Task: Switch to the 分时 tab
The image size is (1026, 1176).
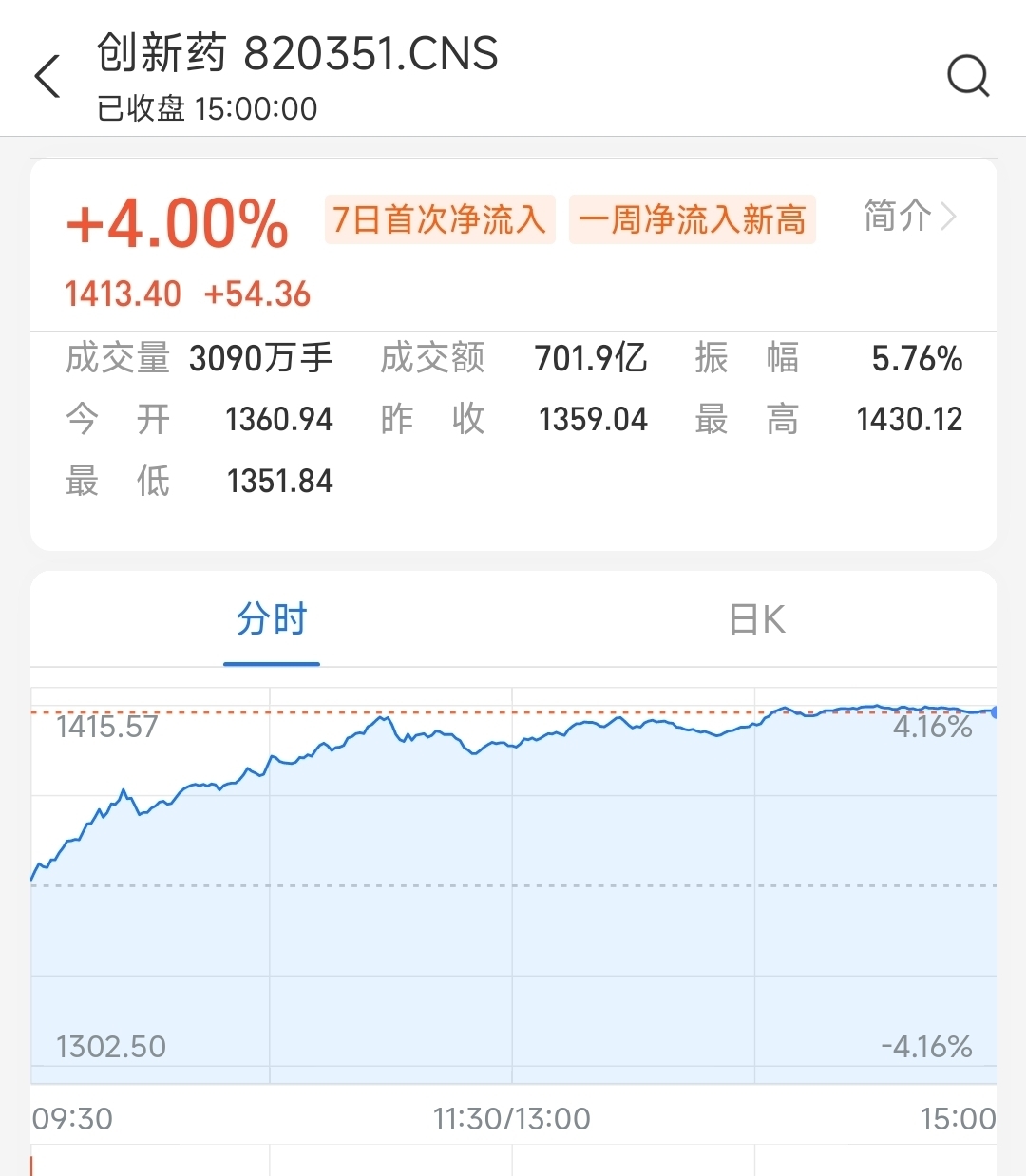Action: coord(272,620)
